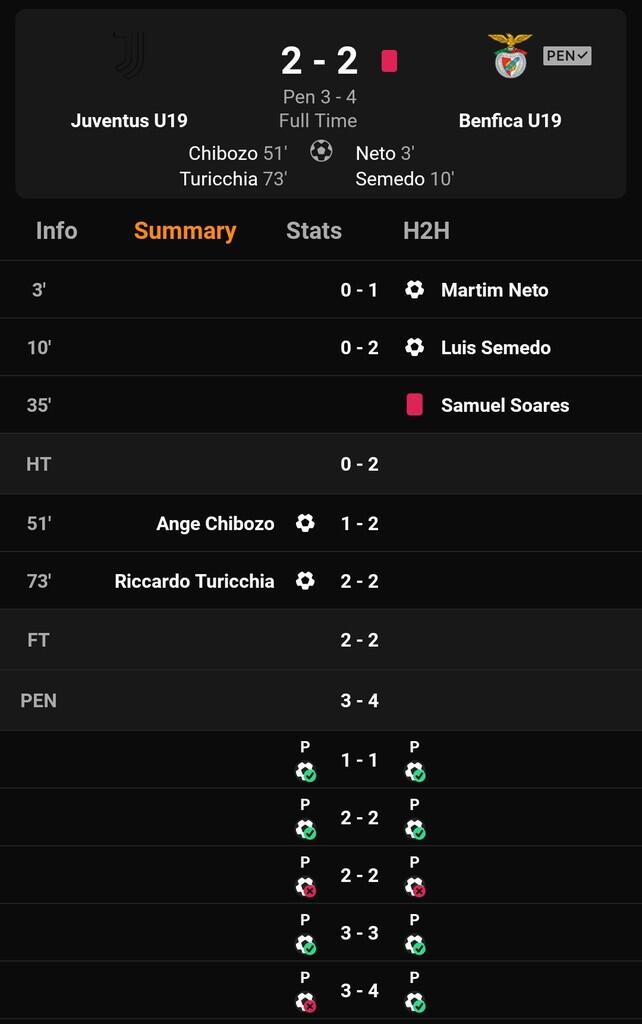Click the PEN winner badge beside Benfica
This screenshot has height=1024, width=642.
coord(567,56)
